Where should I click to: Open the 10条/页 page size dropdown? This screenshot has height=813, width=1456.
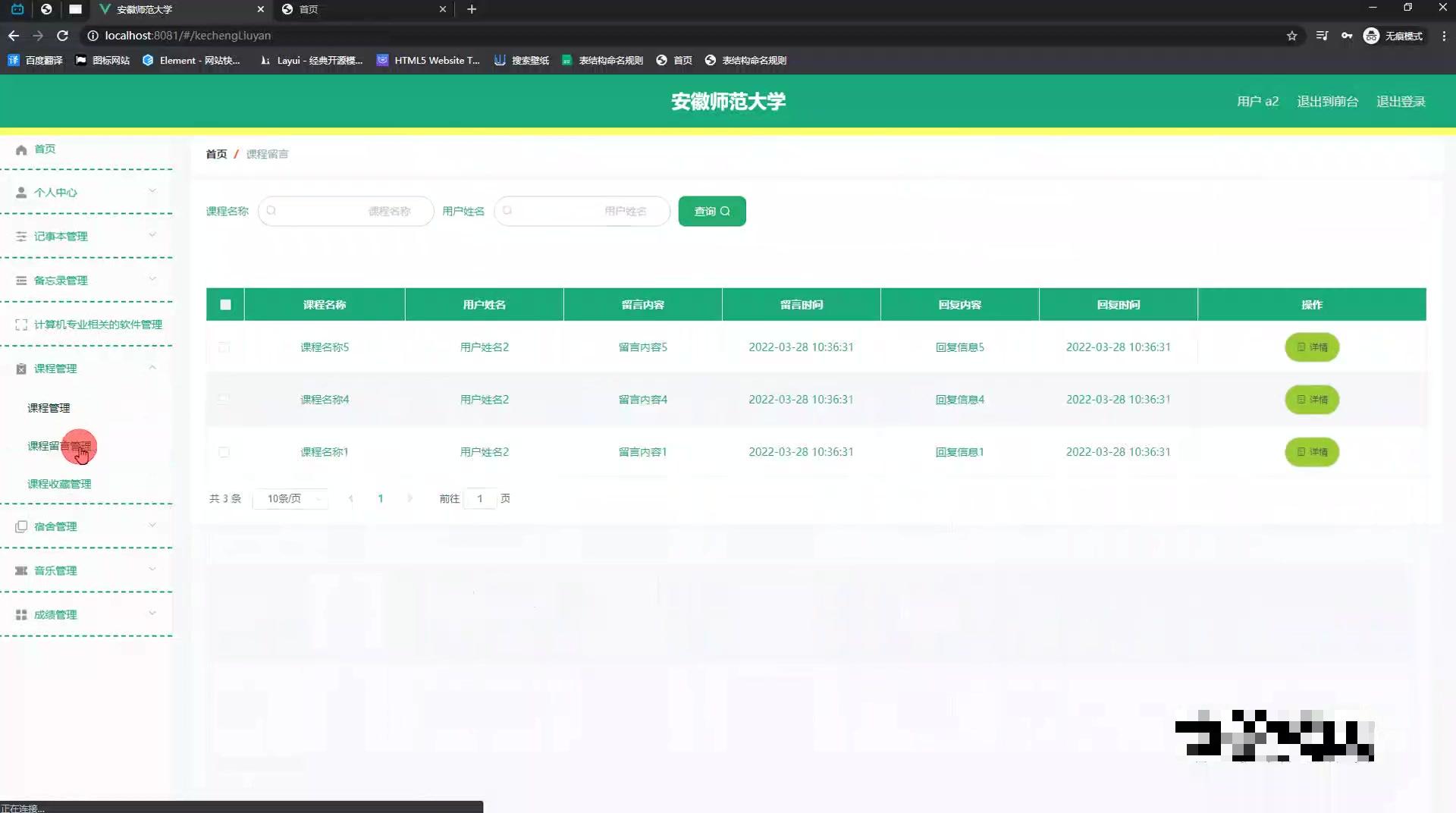pos(291,498)
